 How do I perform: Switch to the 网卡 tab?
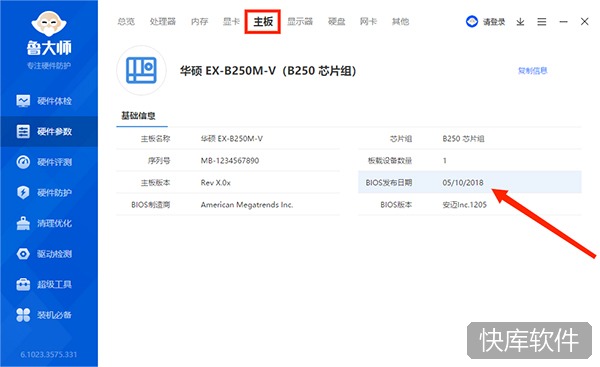click(368, 21)
